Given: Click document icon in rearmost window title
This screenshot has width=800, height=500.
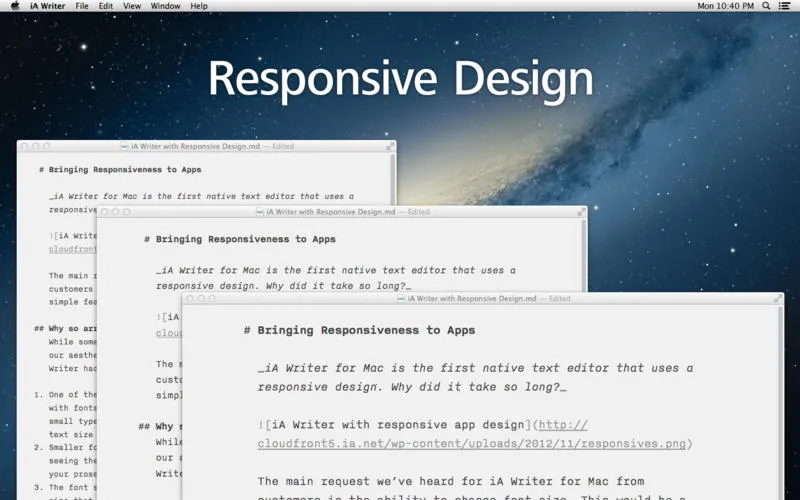Looking at the screenshot, I should click(x=124, y=146).
